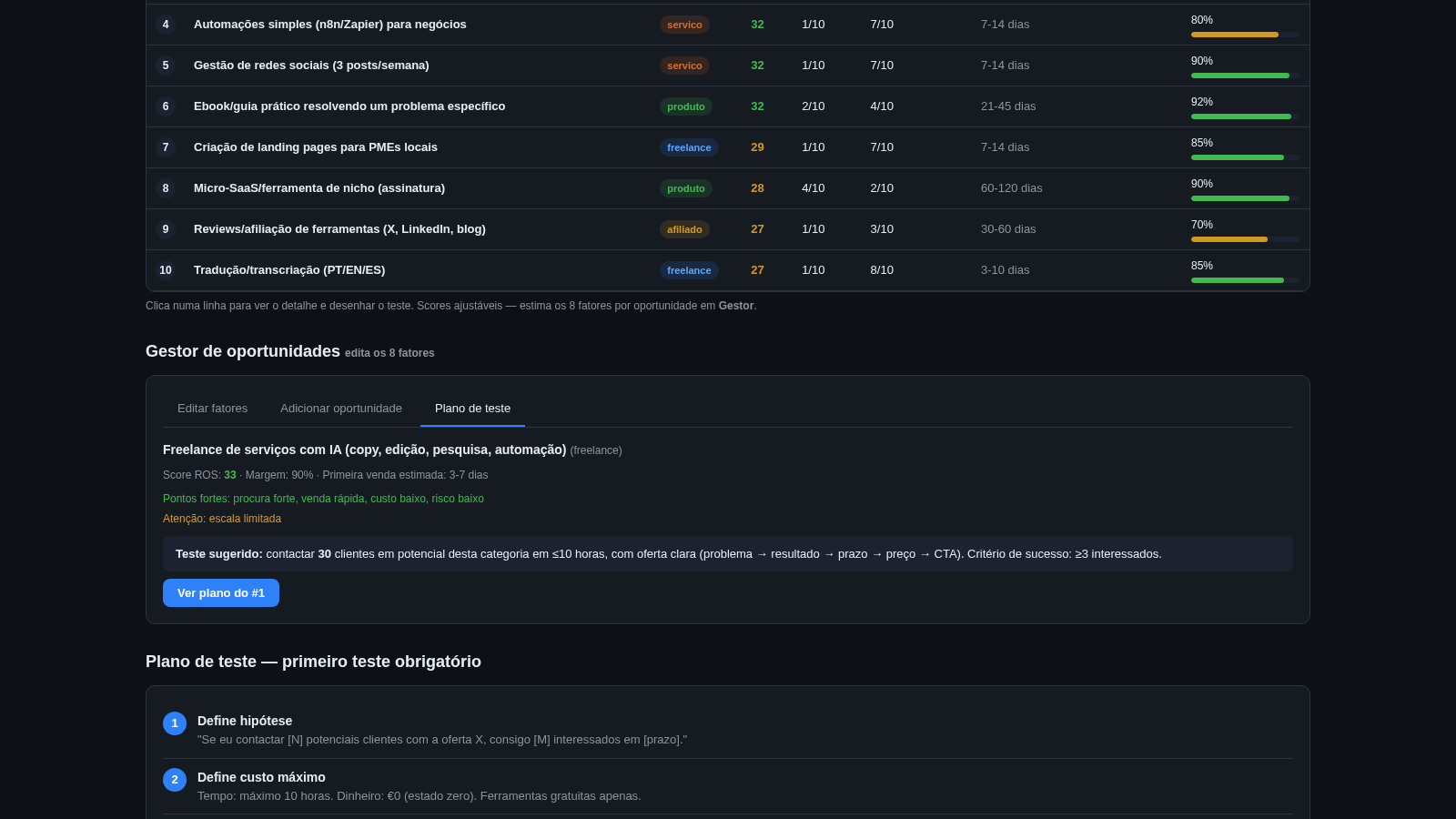Image resolution: width=1456 pixels, height=819 pixels.
Task: Click the Define hipótese step title
Action: coord(245,721)
